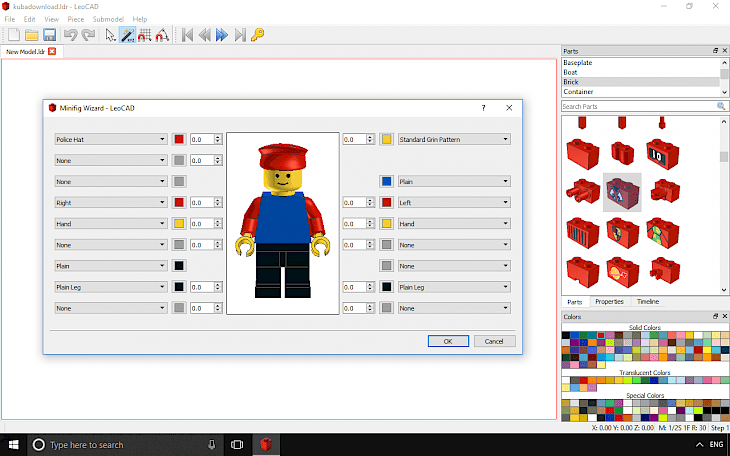Select the Container category
The image size is (730, 456).
click(641, 92)
